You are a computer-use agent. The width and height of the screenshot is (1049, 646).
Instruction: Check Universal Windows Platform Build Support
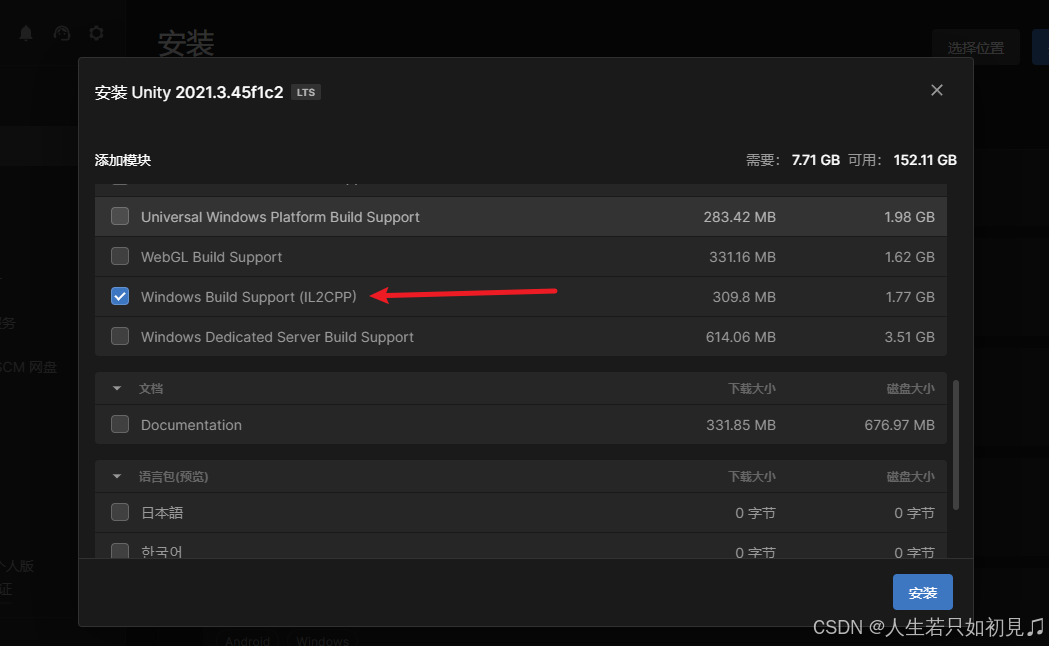point(120,216)
